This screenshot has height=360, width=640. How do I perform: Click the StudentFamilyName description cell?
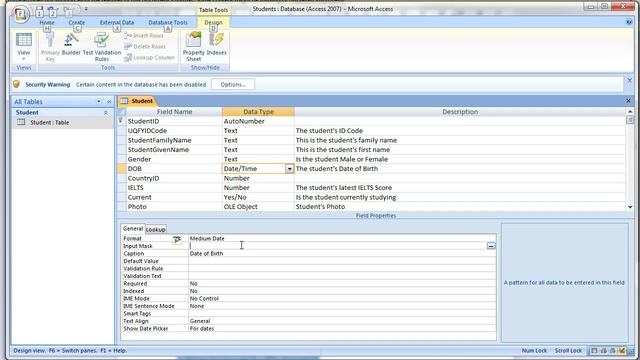point(460,140)
